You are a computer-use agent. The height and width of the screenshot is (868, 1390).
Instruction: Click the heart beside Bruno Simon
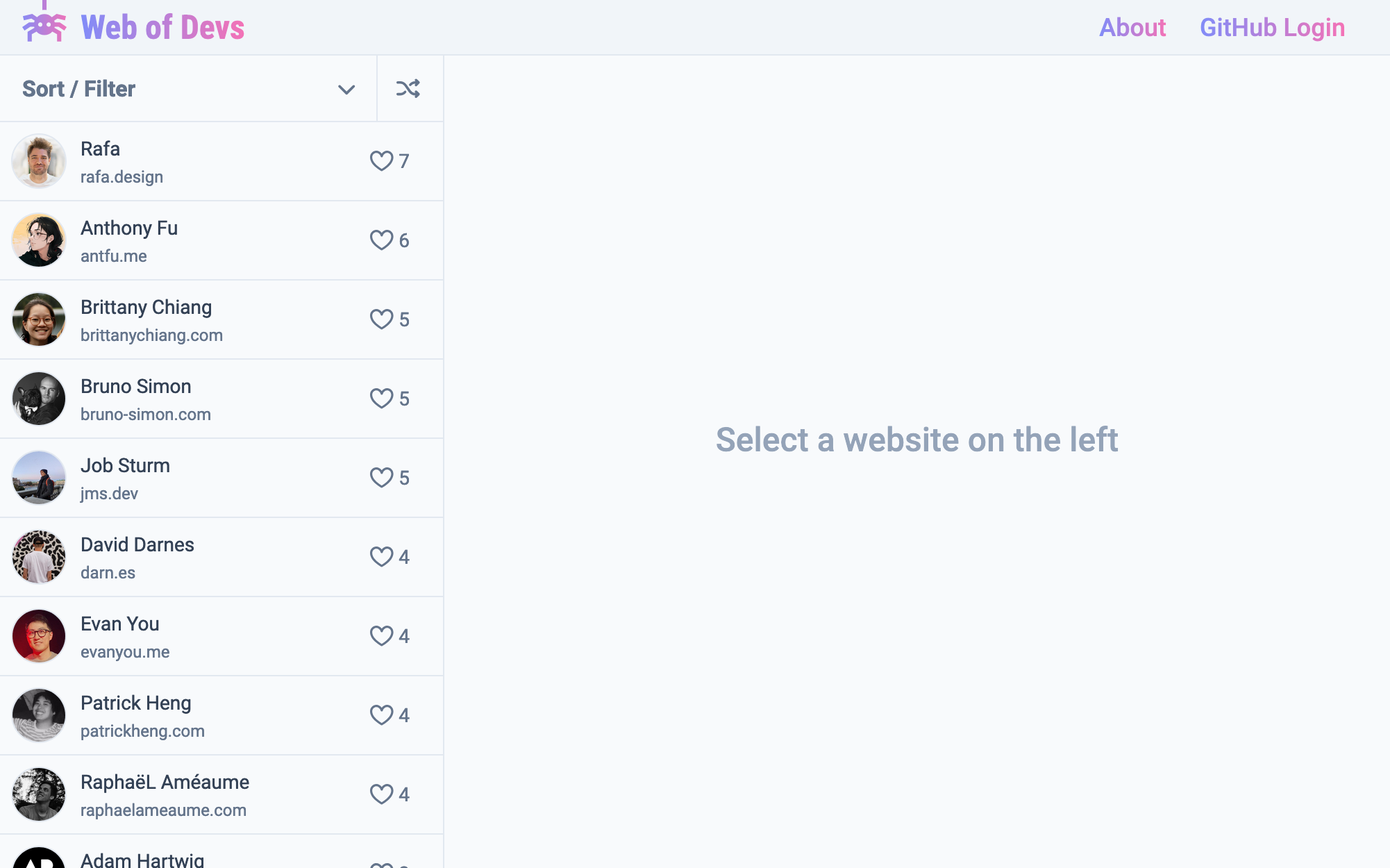(381, 398)
